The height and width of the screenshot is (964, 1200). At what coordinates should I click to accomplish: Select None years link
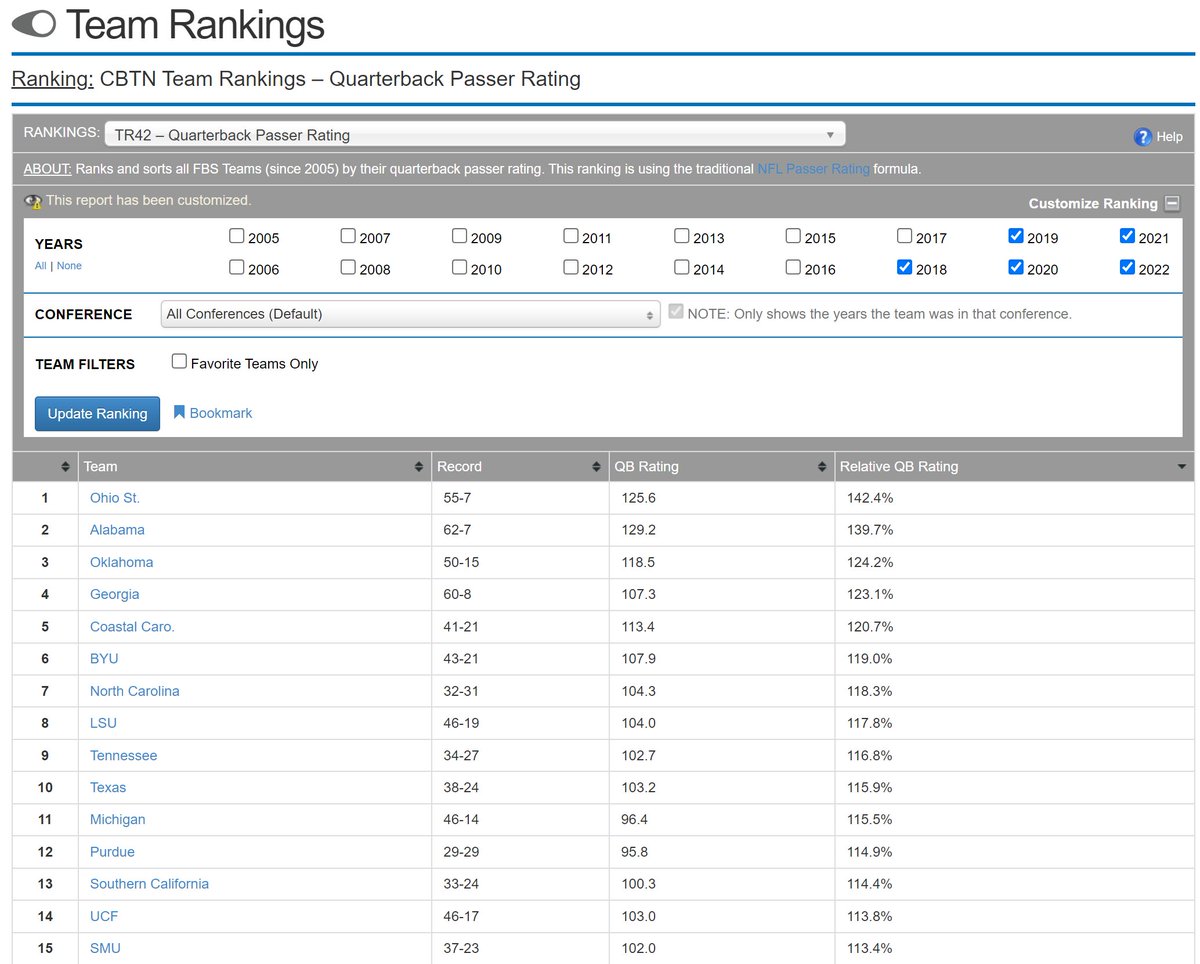pyautogui.click(x=69, y=266)
